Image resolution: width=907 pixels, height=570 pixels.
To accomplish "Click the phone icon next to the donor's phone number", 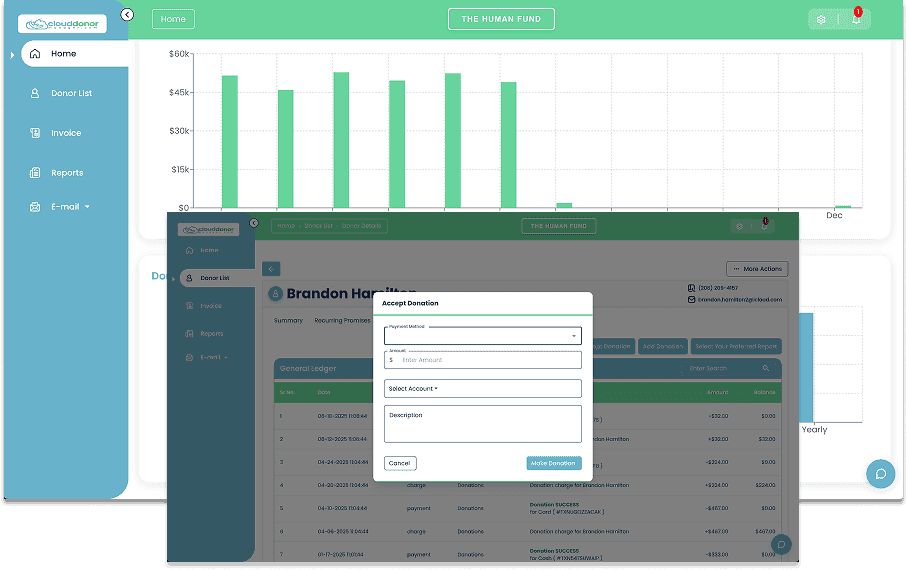I will 691,288.
